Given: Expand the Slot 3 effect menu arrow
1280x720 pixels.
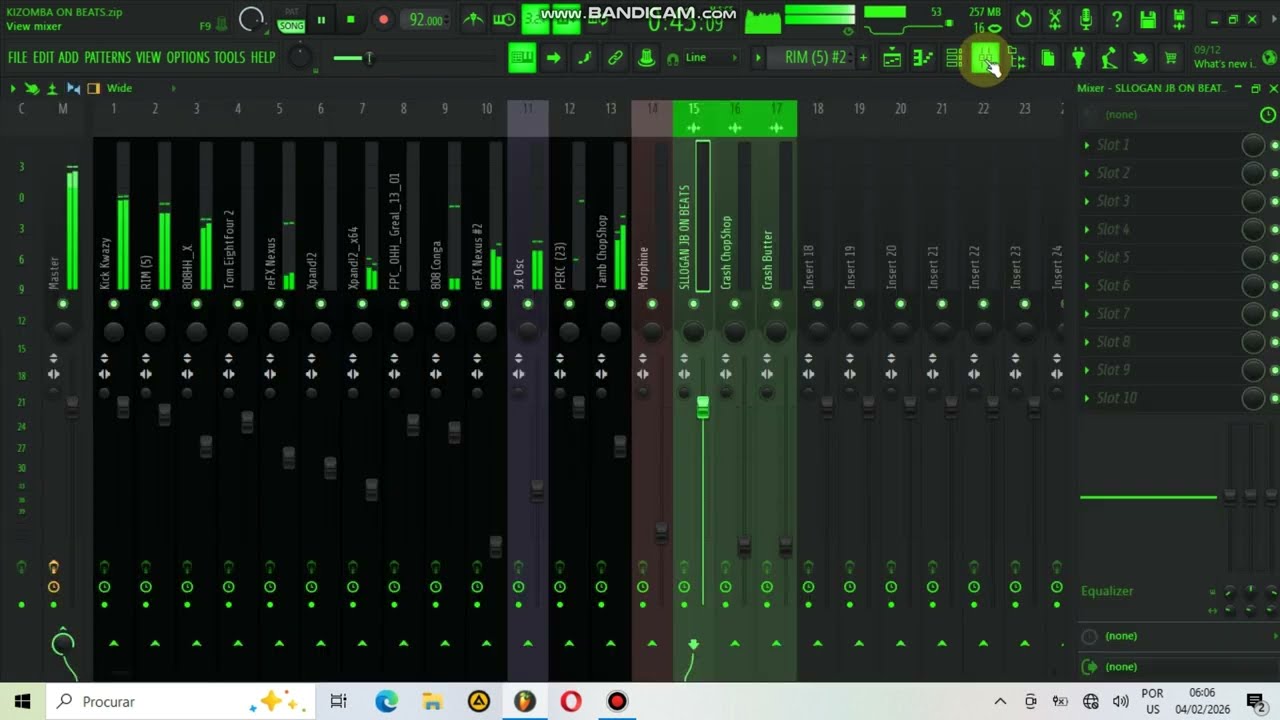Looking at the screenshot, I should click(1087, 202).
